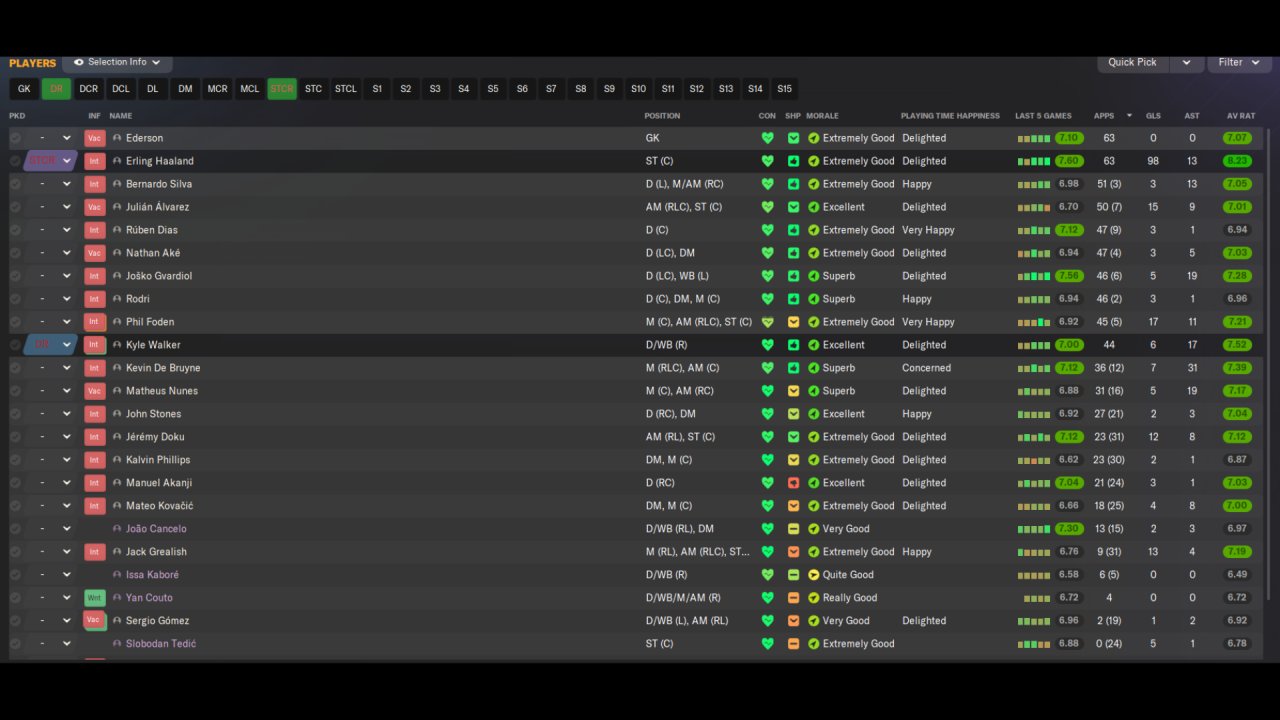Open Kevin De Bruyne's player name link
The width and height of the screenshot is (1280, 720).
click(x=163, y=368)
